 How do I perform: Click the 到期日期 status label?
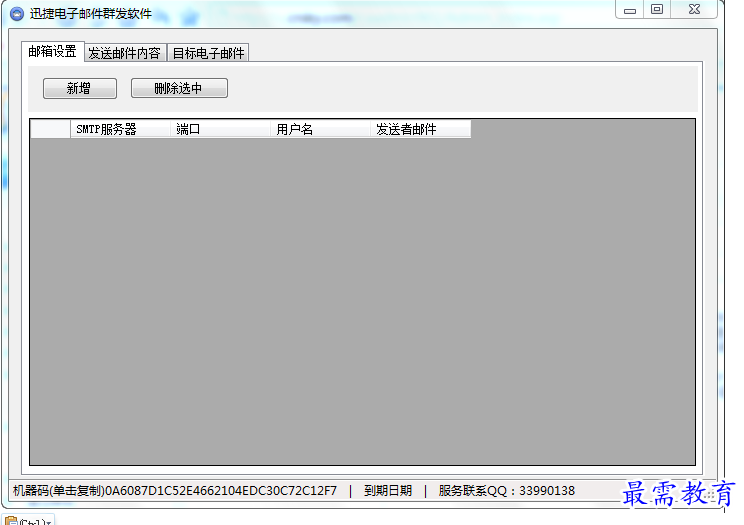pos(388,490)
